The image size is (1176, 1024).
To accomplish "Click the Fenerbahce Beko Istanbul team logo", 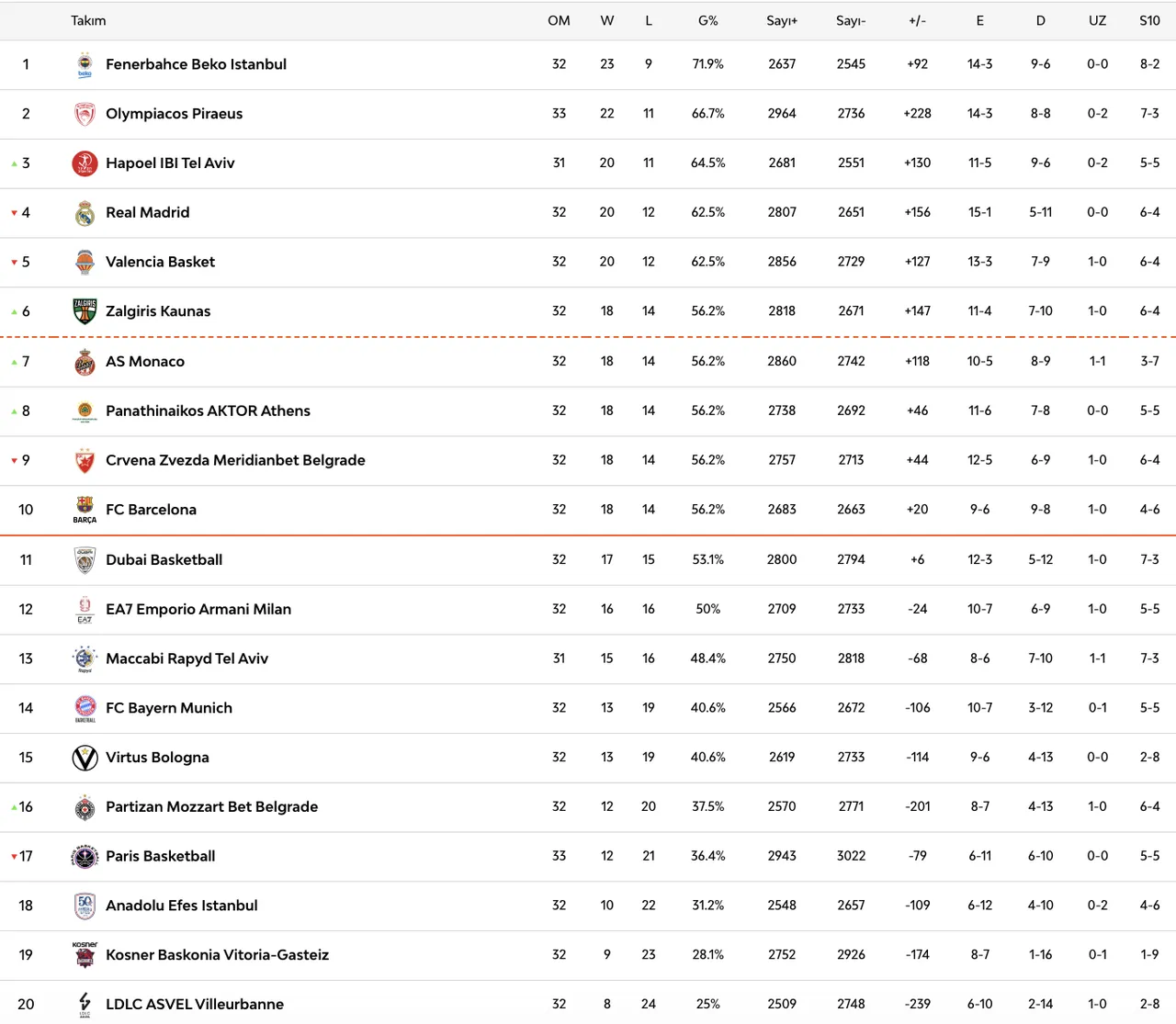I will point(85,64).
